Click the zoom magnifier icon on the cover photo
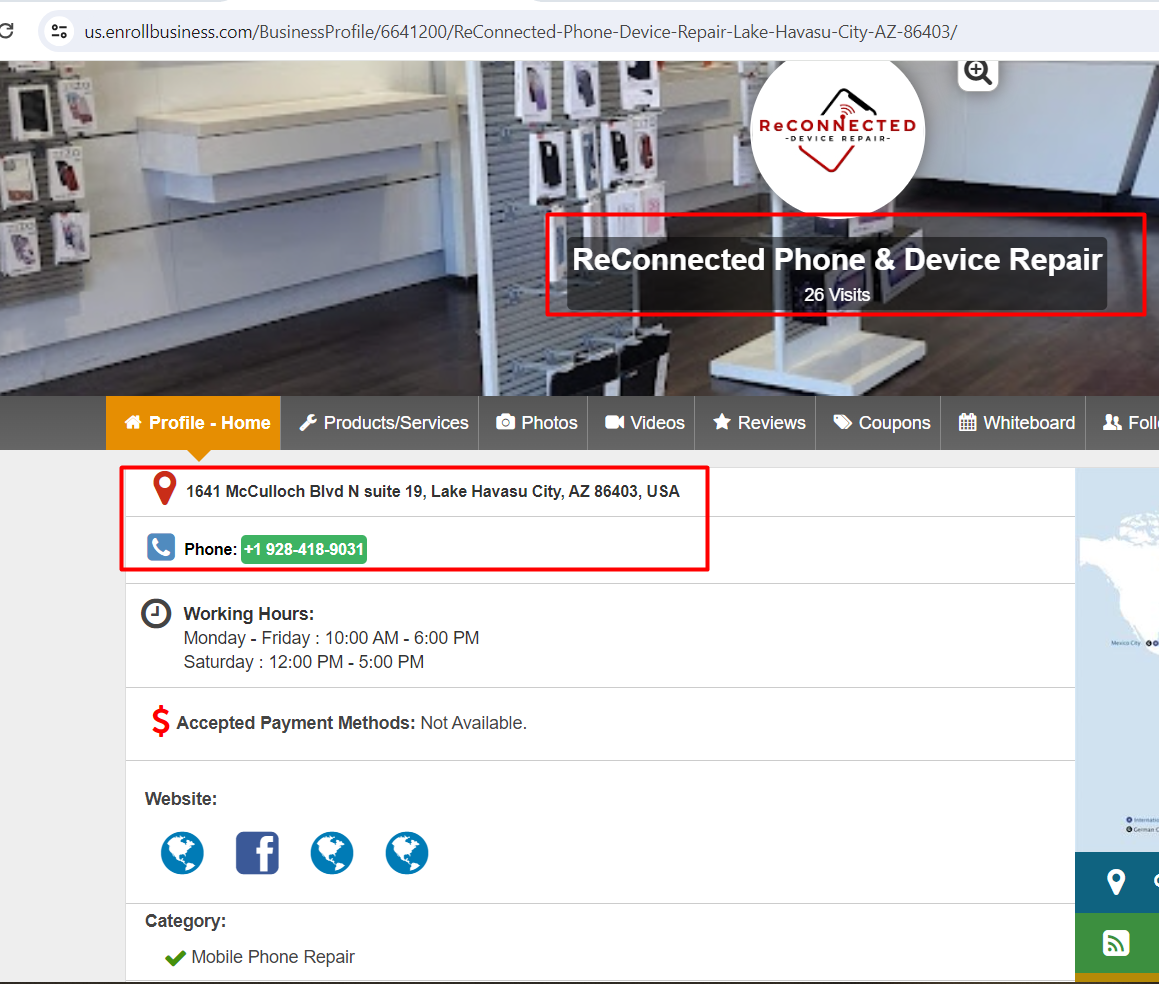Screen dimensions: 1159x984 click(x=978, y=72)
